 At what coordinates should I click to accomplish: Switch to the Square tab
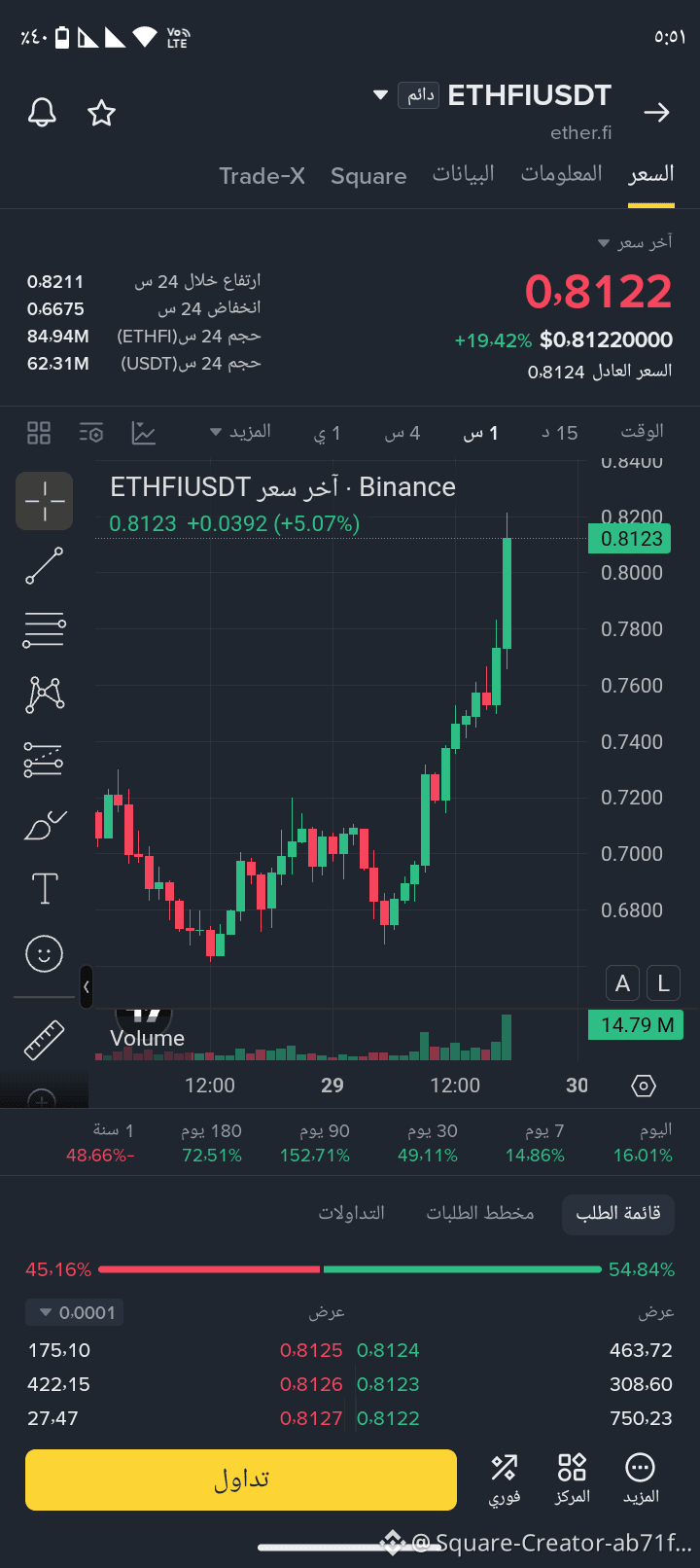coord(368,176)
